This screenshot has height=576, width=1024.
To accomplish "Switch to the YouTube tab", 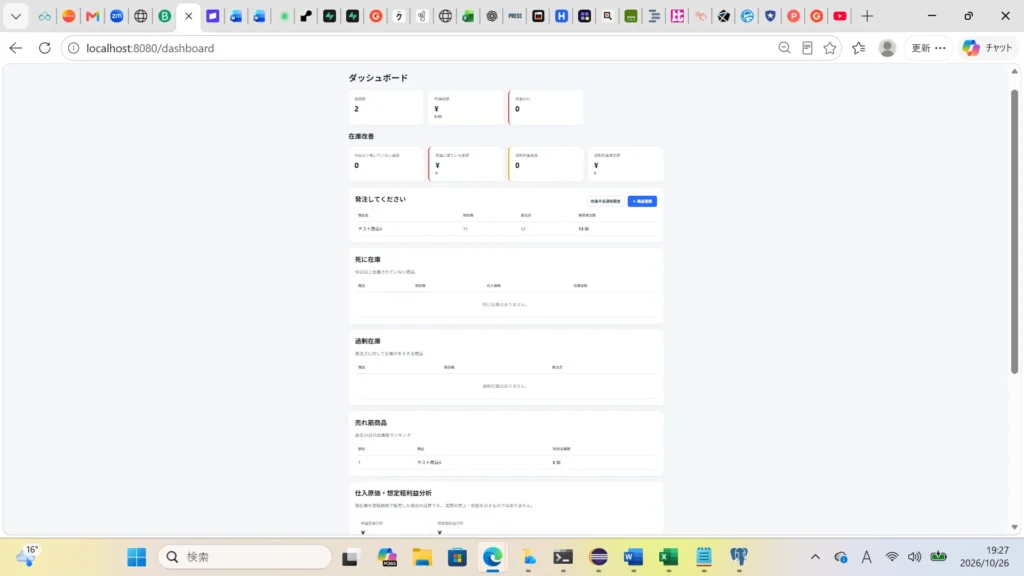I will (840, 16).
